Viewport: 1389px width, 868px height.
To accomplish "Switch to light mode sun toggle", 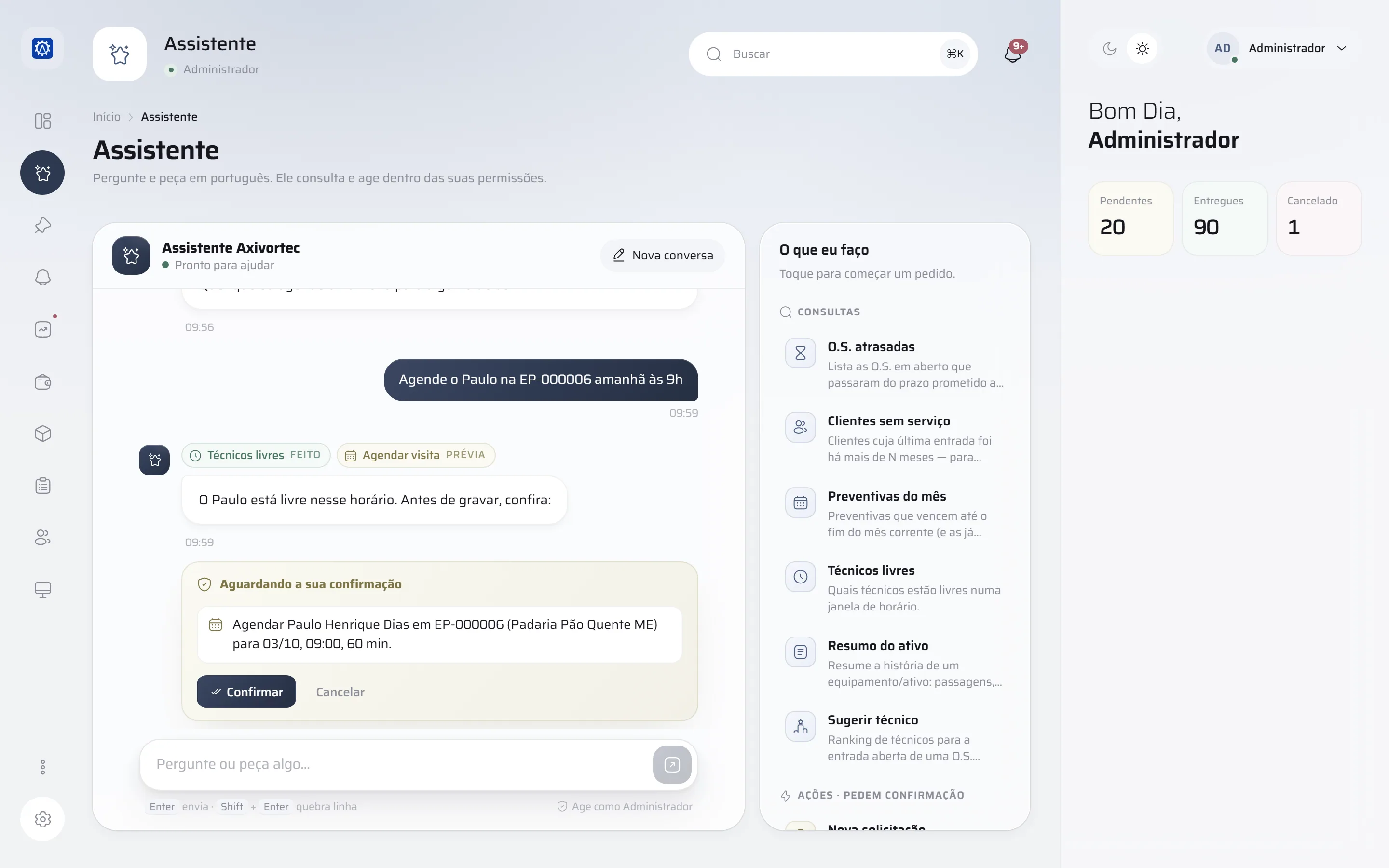I will 1142,48.
